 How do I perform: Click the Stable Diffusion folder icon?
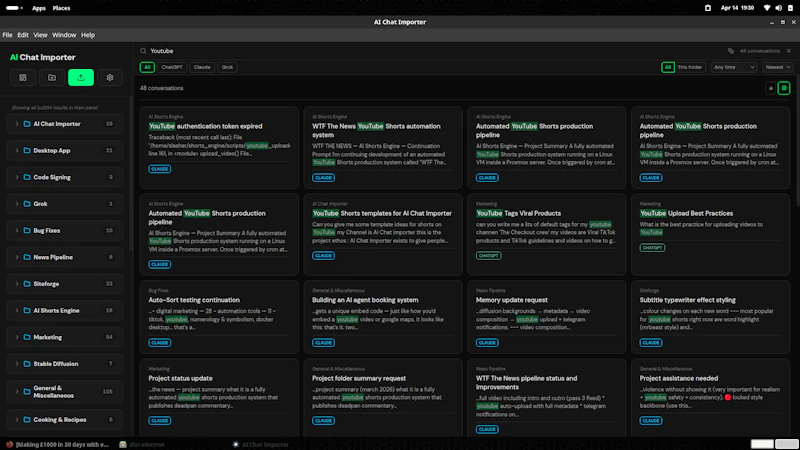pos(27,364)
